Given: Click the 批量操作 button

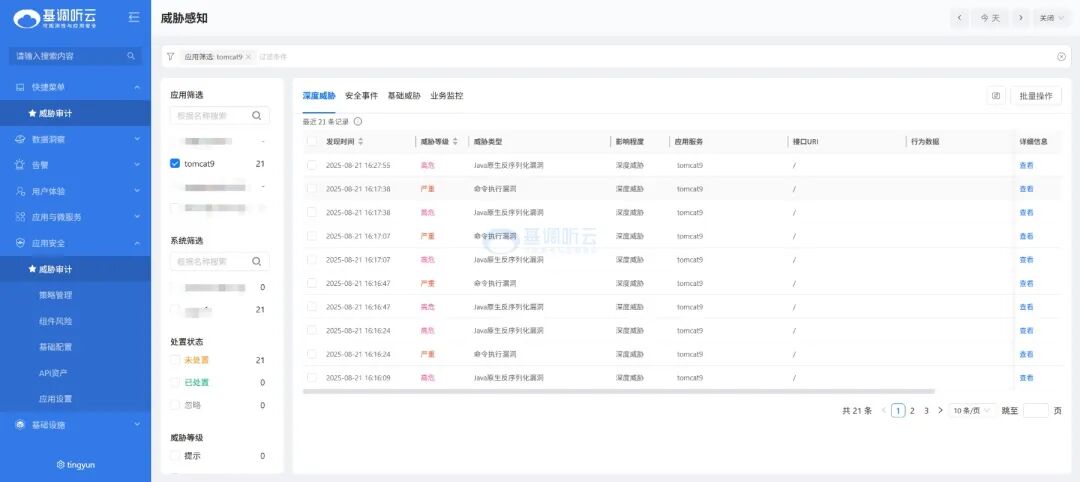Looking at the screenshot, I should click(1035, 96).
